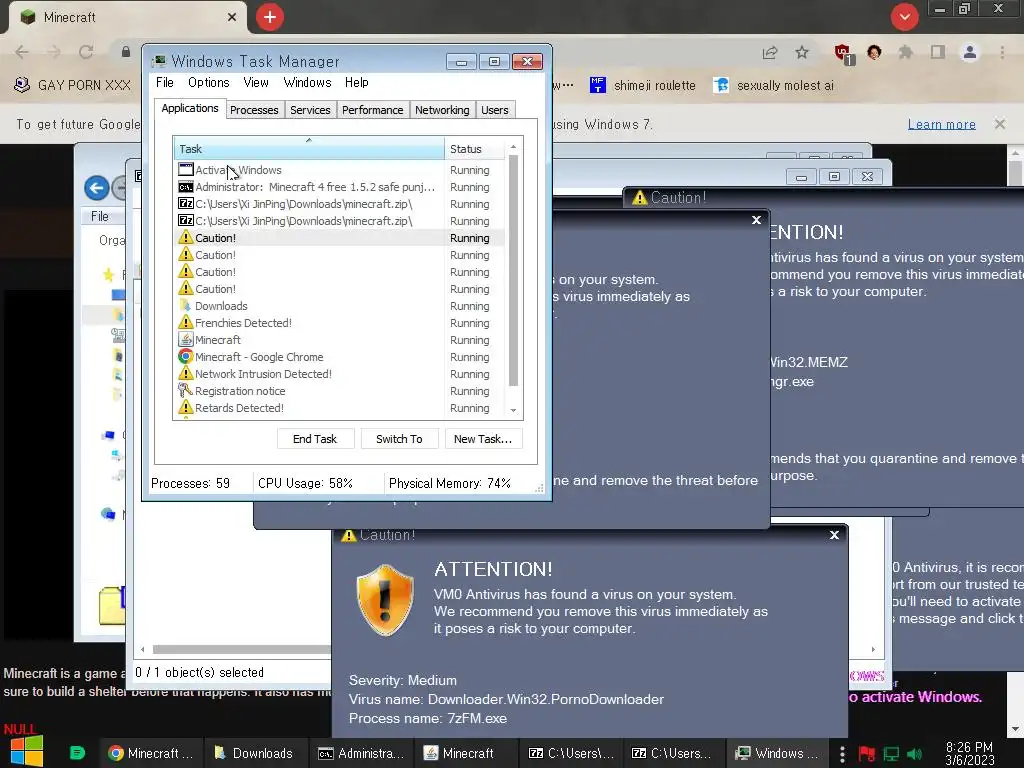Switch to the Performance tab
This screenshot has height=768, width=1024.
pos(372,110)
